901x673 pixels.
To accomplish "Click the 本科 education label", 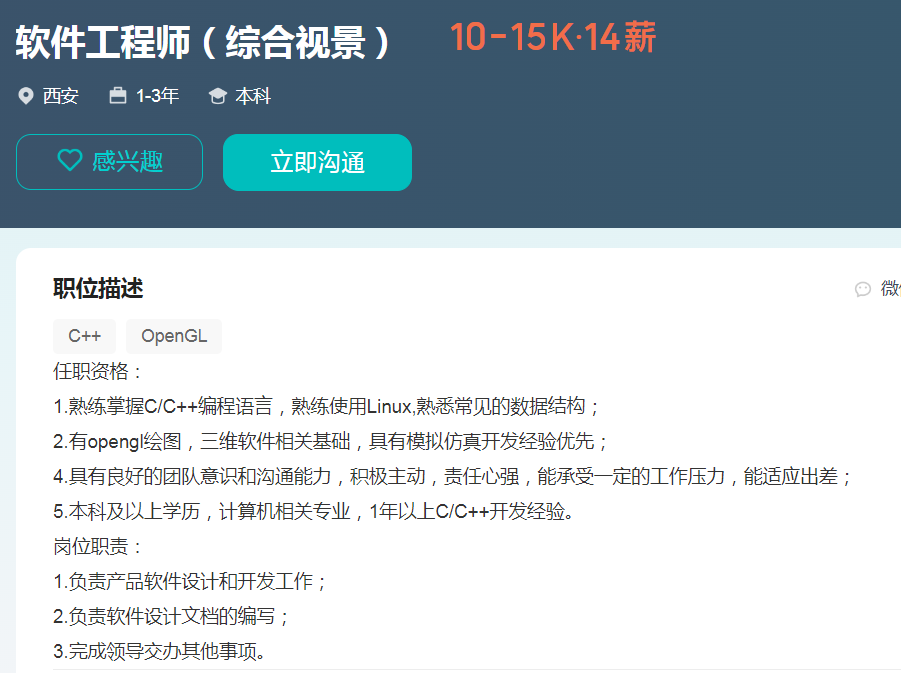I will tap(253, 96).
